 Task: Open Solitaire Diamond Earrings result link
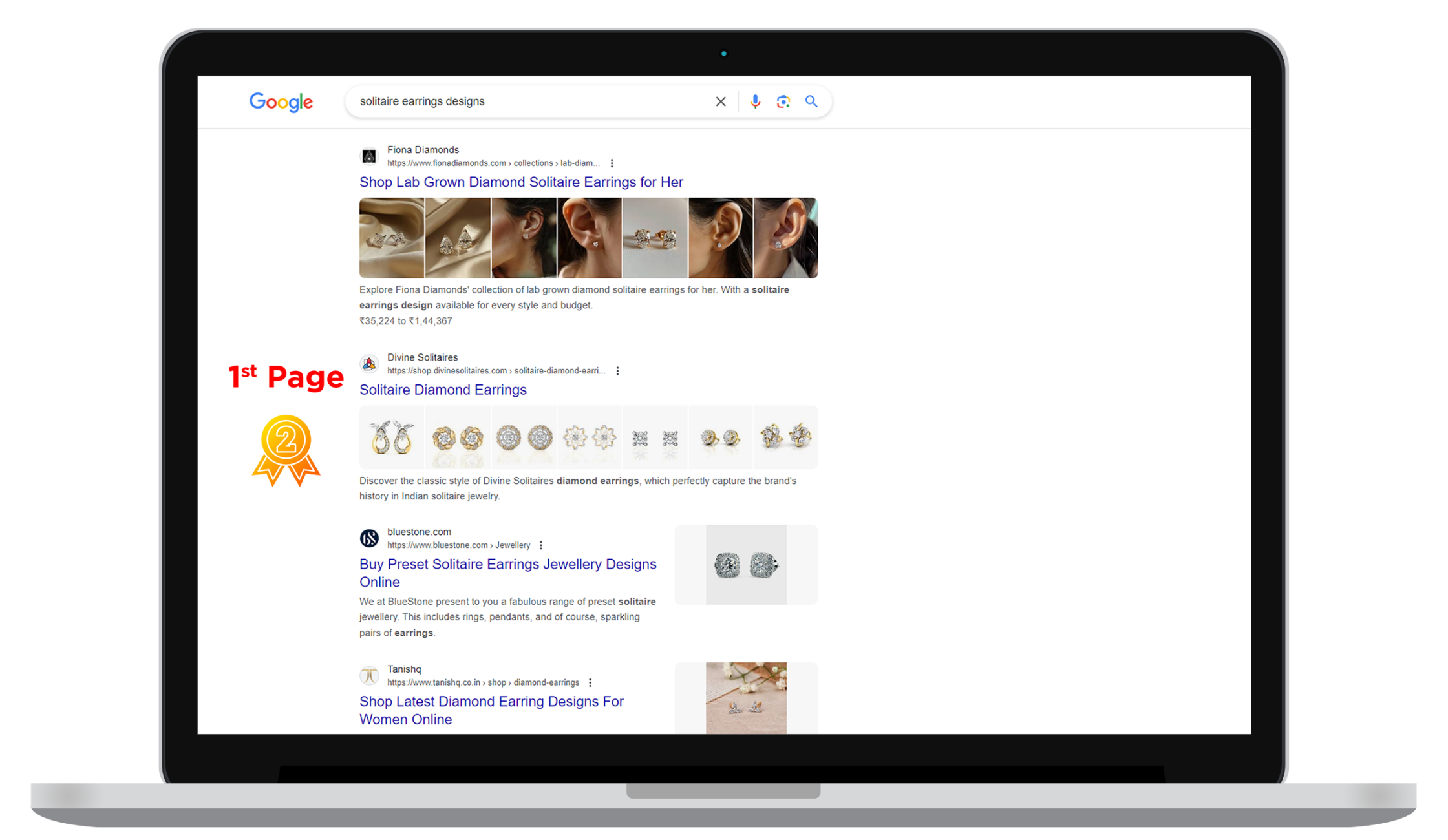click(x=443, y=390)
